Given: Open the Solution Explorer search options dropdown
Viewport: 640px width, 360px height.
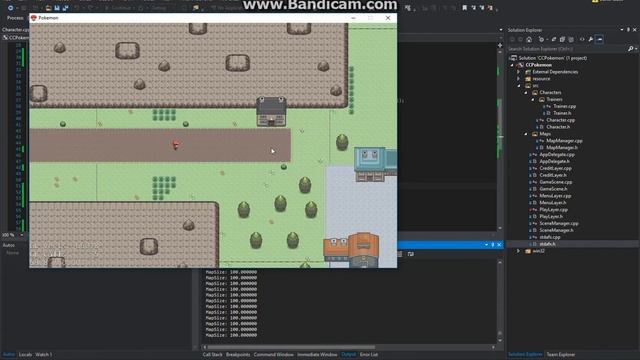Looking at the screenshot, I should tap(636, 49).
